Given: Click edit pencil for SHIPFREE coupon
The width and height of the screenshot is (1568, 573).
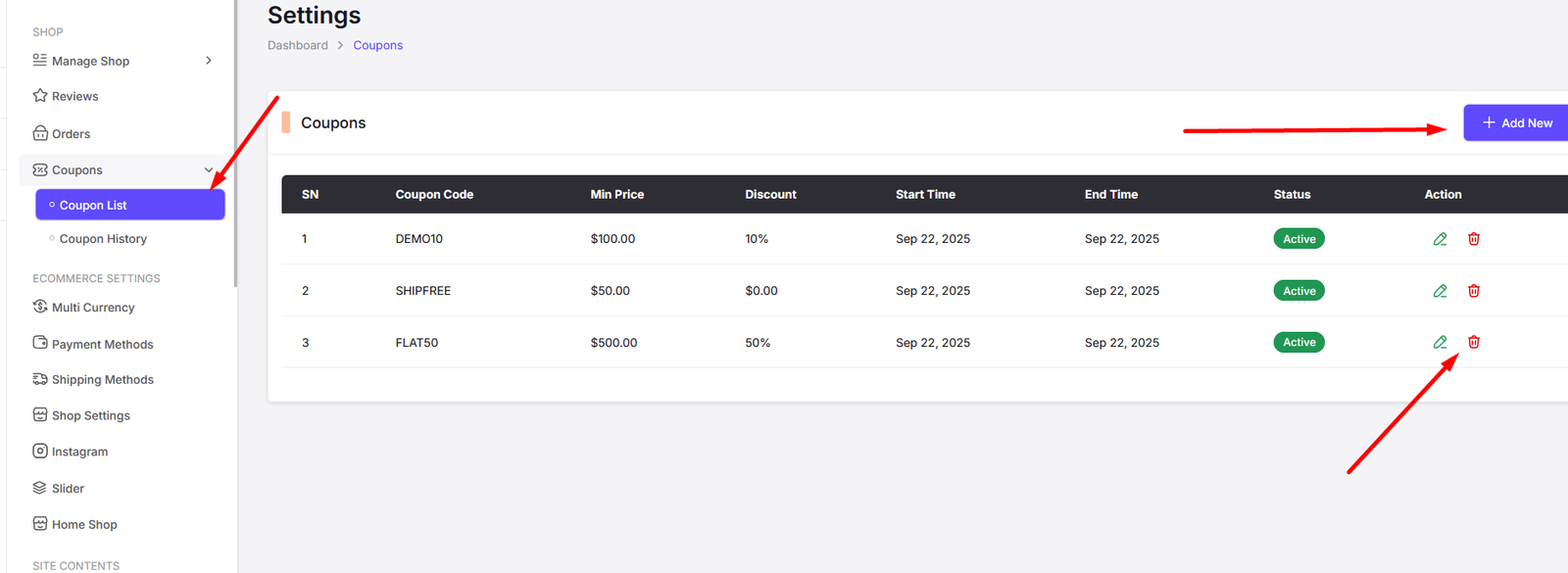Looking at the screenshot, I should (x=1440, y=291).
